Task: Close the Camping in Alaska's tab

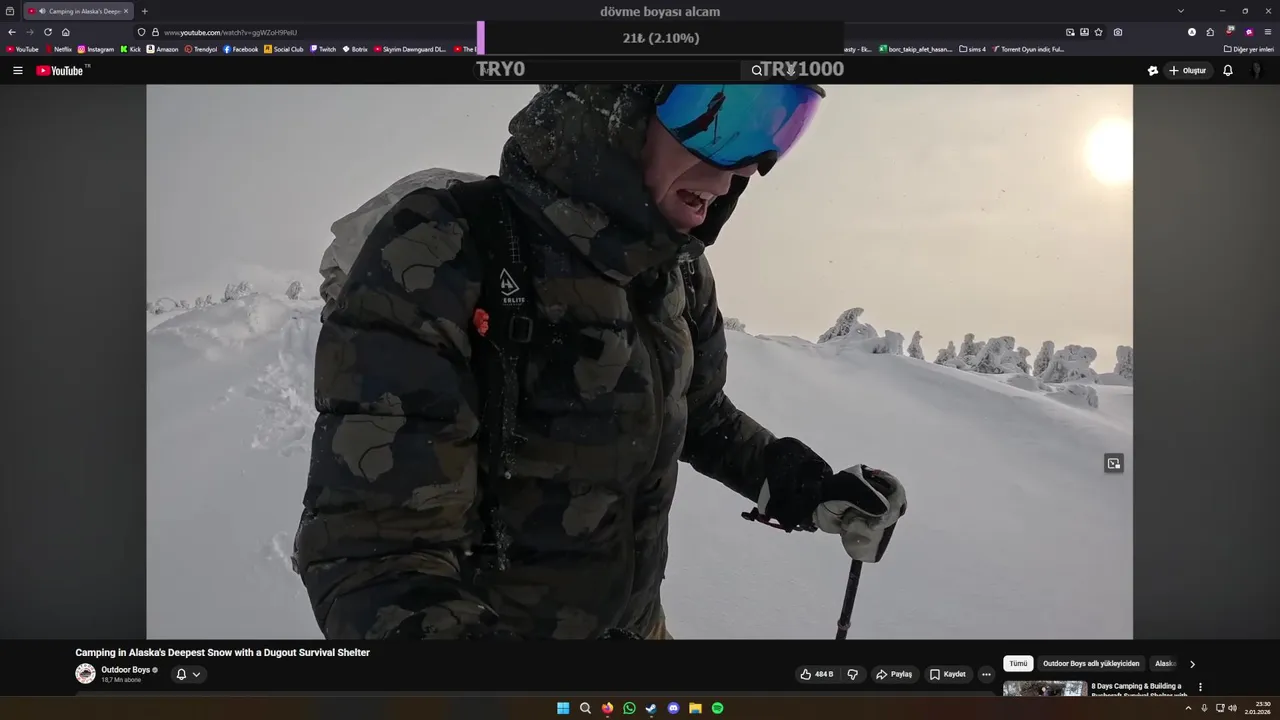Action: [x=126, y=11]
